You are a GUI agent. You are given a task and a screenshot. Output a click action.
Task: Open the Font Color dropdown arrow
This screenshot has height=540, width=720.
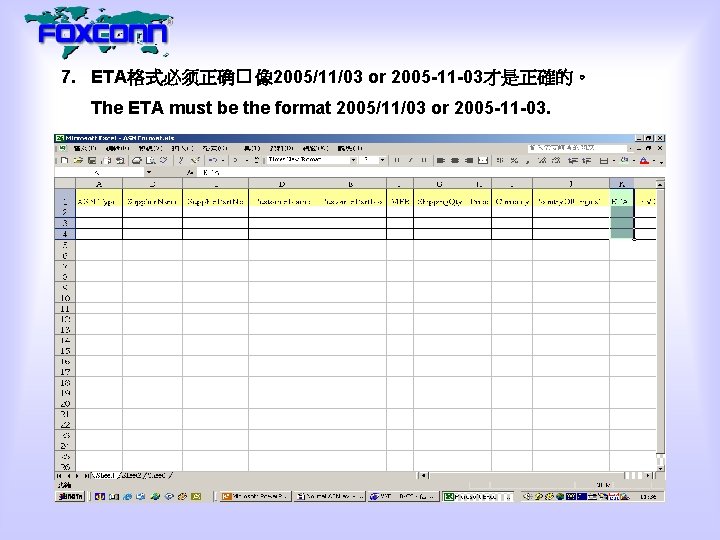pos(654,160)
